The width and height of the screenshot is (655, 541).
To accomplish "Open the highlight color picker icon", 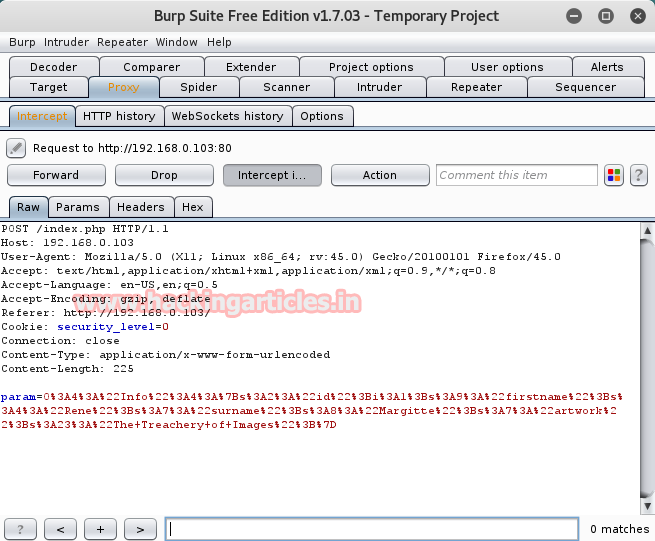I will (614, 175).
